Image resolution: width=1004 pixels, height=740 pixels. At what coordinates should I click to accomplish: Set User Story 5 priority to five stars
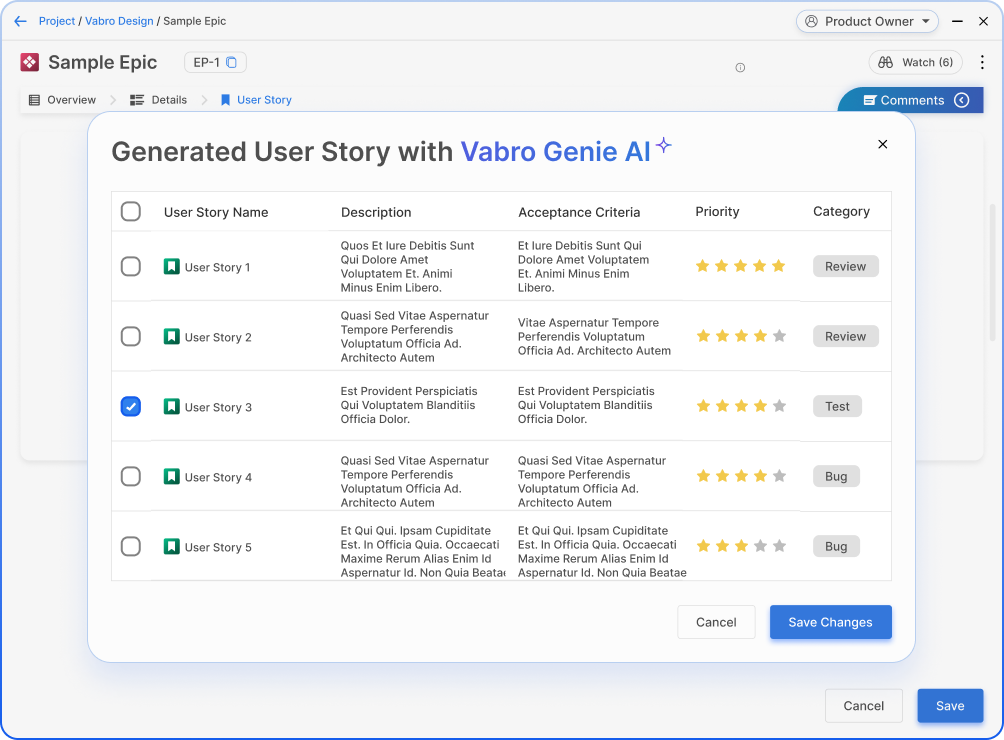(779, 546)
